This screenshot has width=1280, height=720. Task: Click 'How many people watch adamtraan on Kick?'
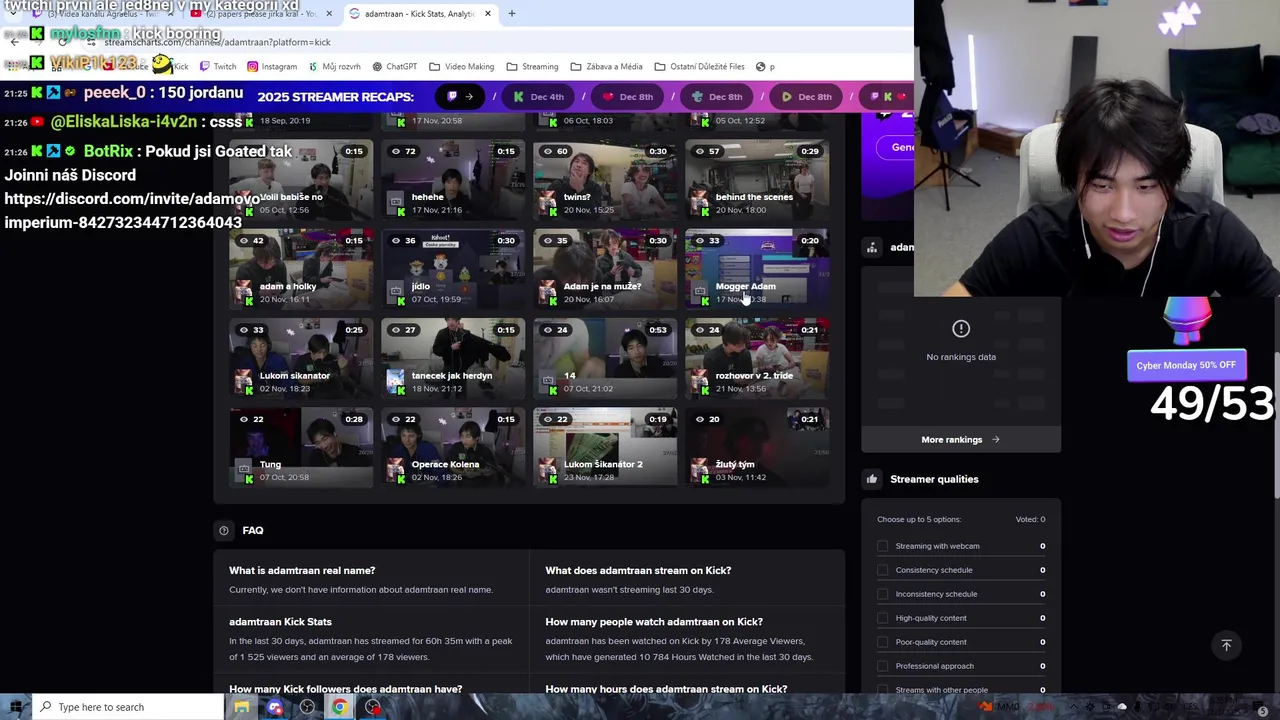[654, 622]
